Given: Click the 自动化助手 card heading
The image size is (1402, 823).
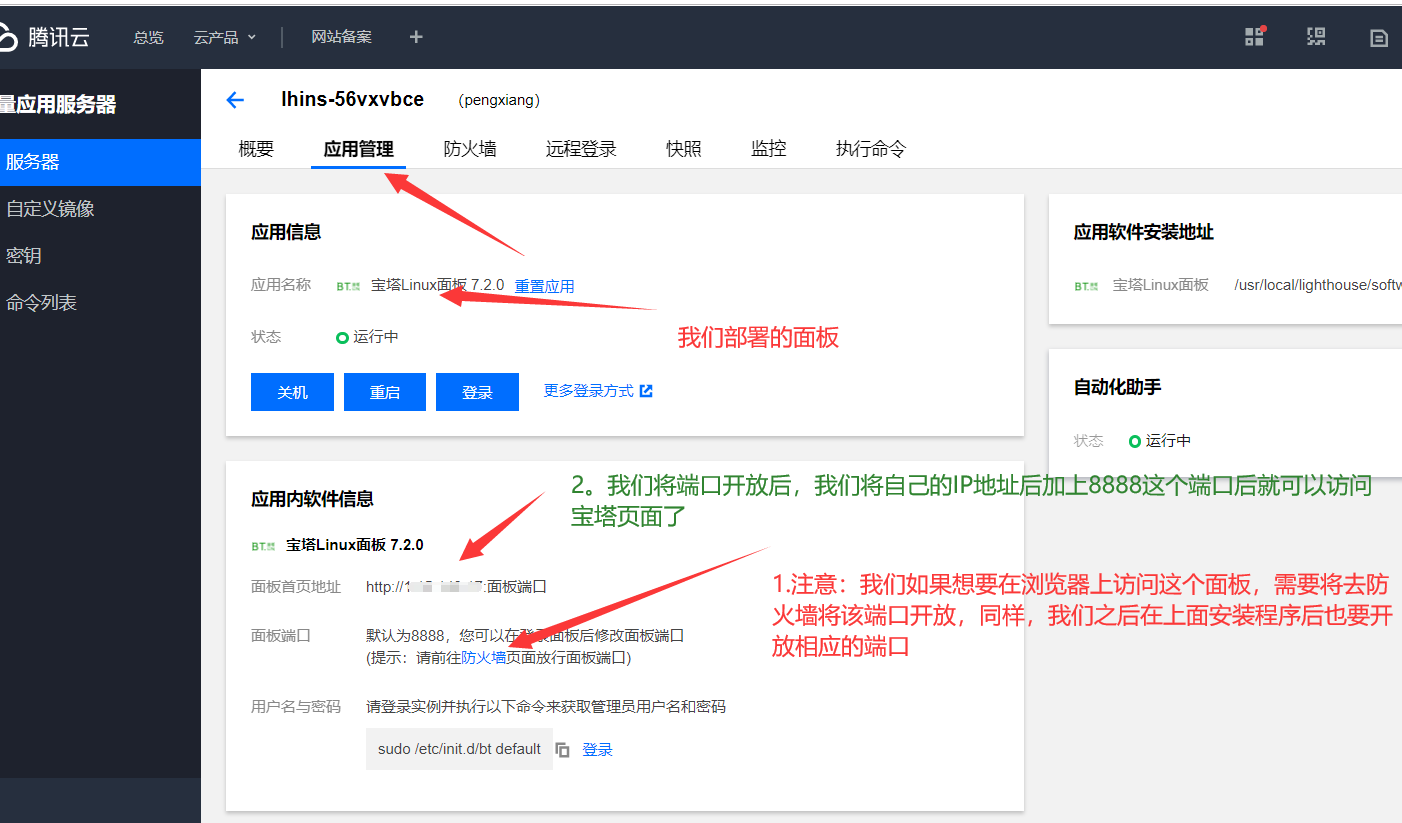Looking at the screenshot, I should [x=1117, y=387].
